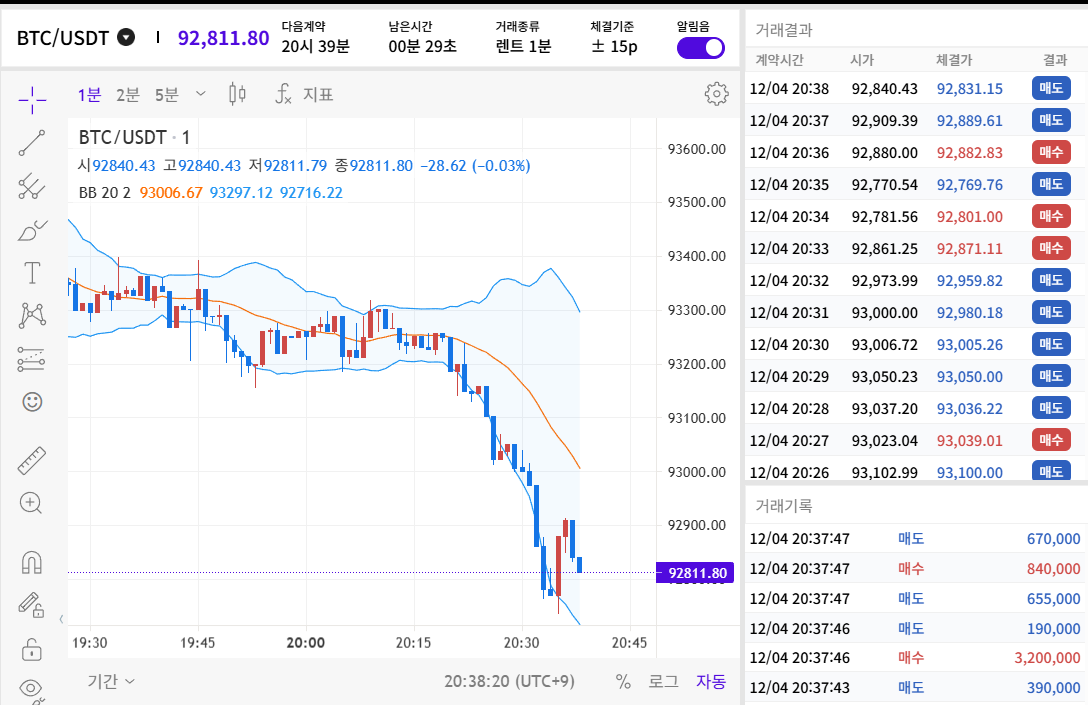The width and height of the screenshot is (1088, 705).
Task: Select the trend line drawing tool
Action: (30, 142)
